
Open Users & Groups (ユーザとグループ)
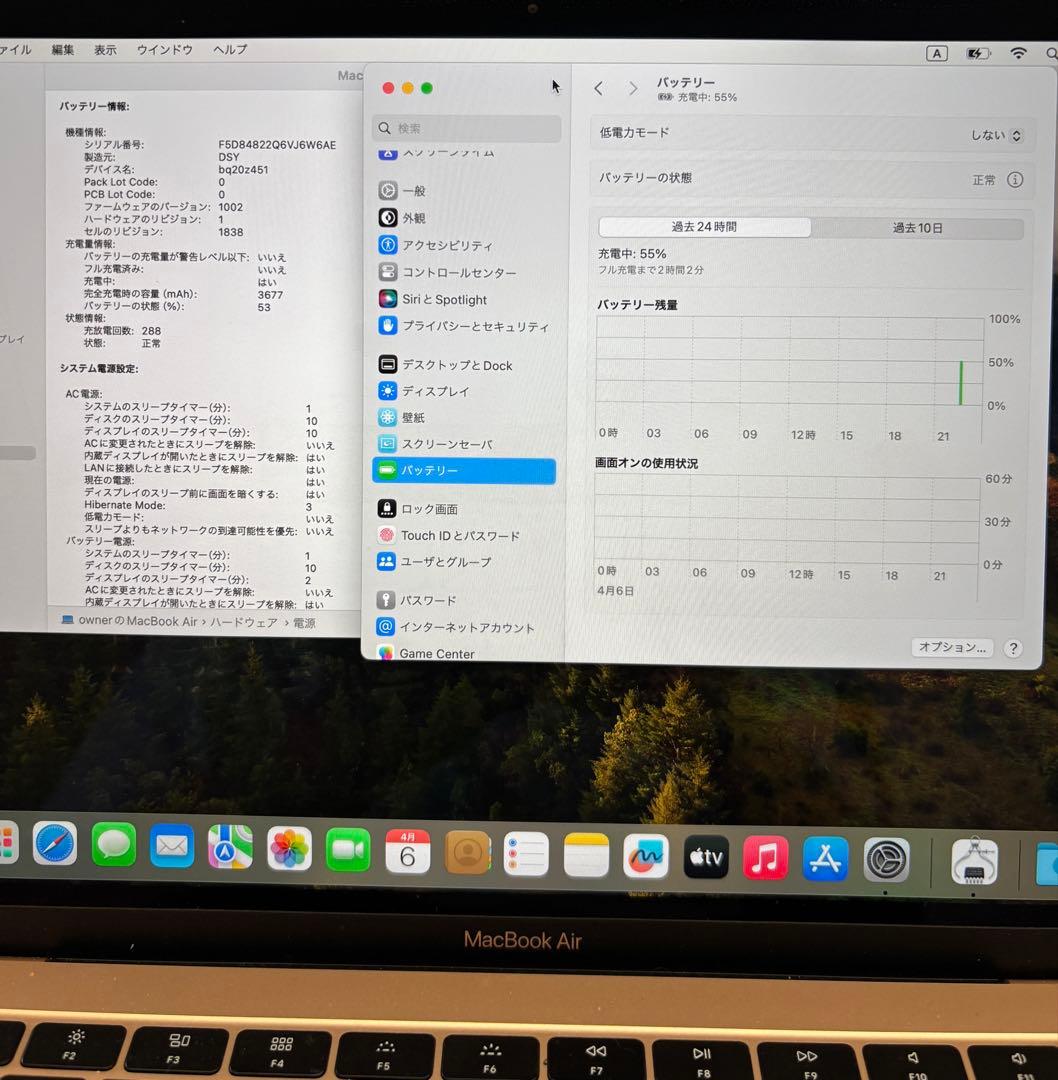(435, 561)
